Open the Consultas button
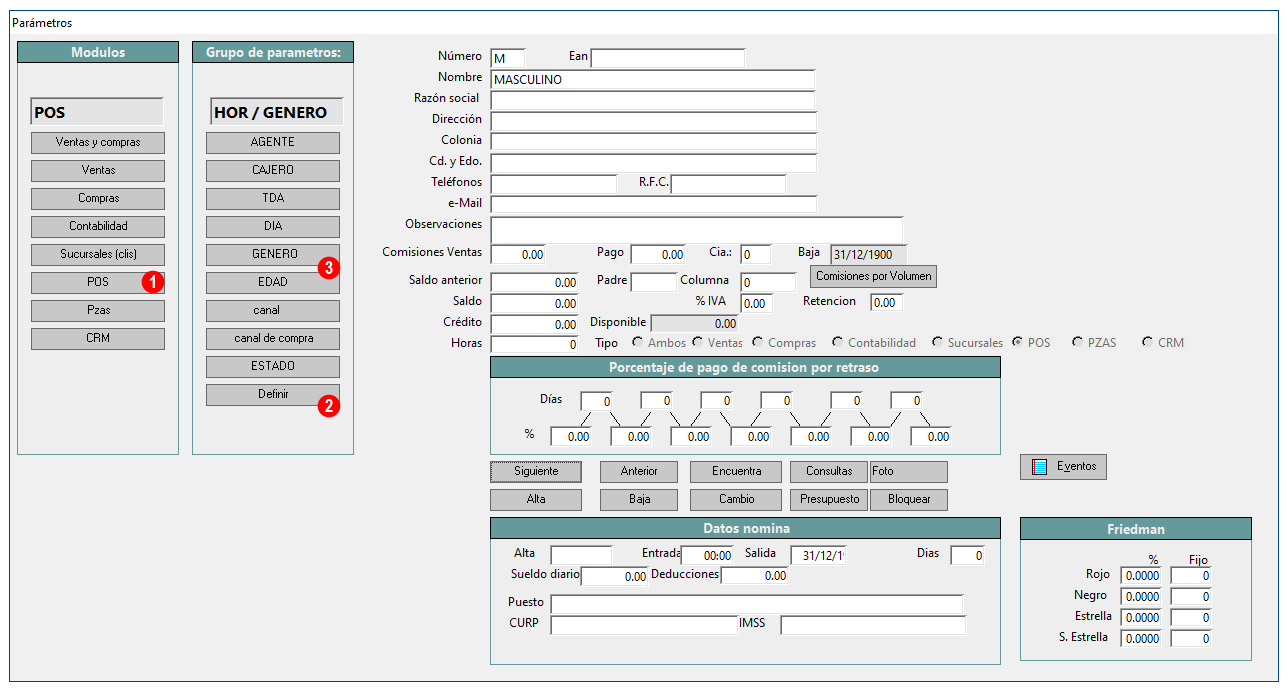The height and width of the screenshot is (691, 1287). [829, 471]
